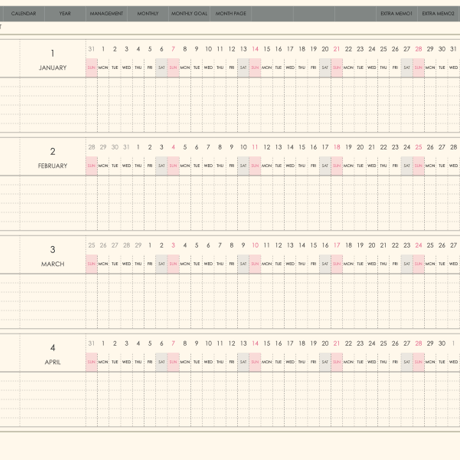
Task: Click date 21 in the February row
Action: tap(372, 147)
